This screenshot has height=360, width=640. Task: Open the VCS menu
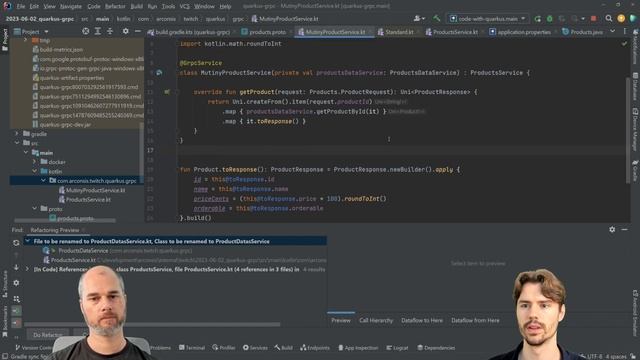coord(184,7)
